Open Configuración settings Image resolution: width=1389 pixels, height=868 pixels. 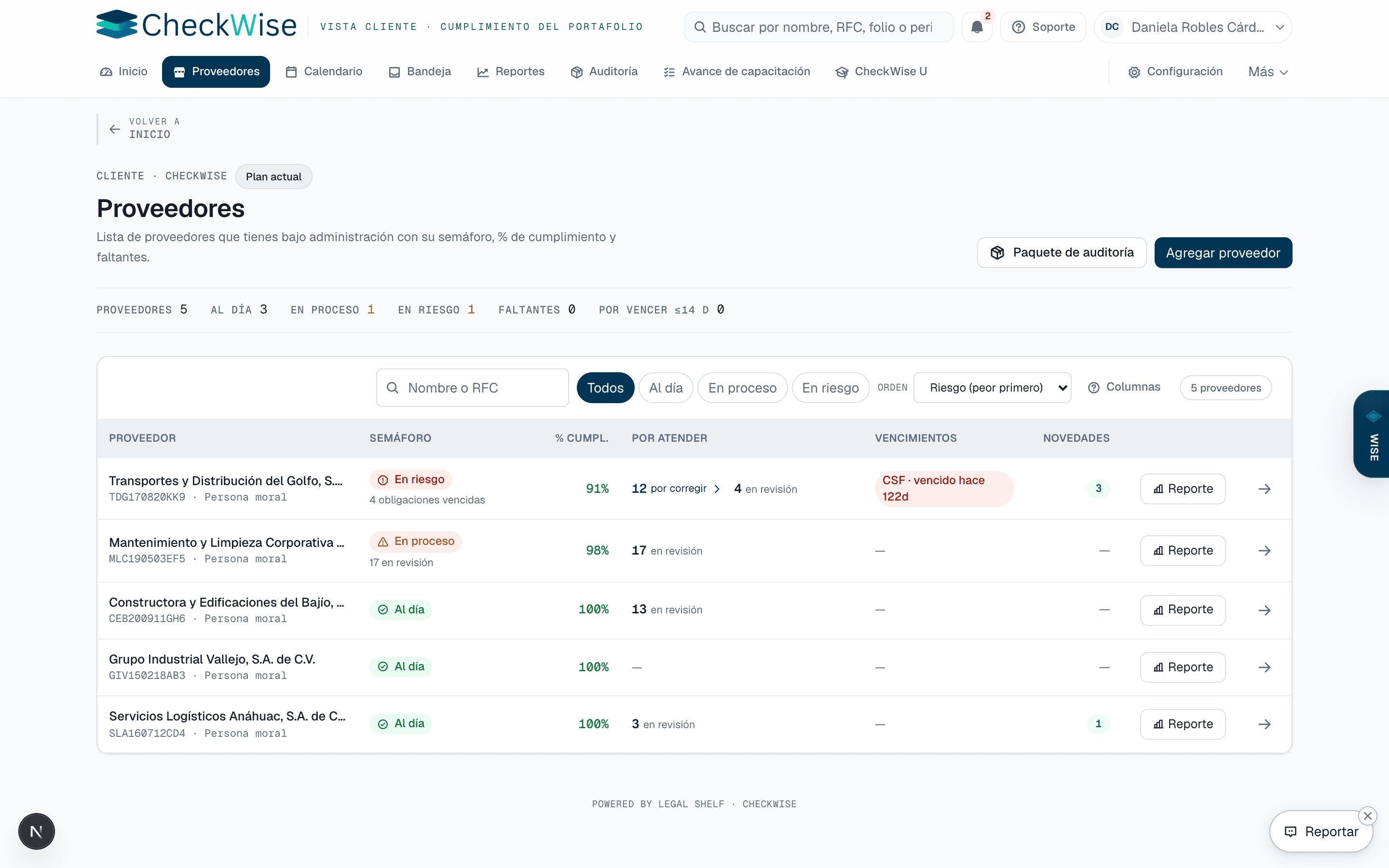[x=1175, y=71]
